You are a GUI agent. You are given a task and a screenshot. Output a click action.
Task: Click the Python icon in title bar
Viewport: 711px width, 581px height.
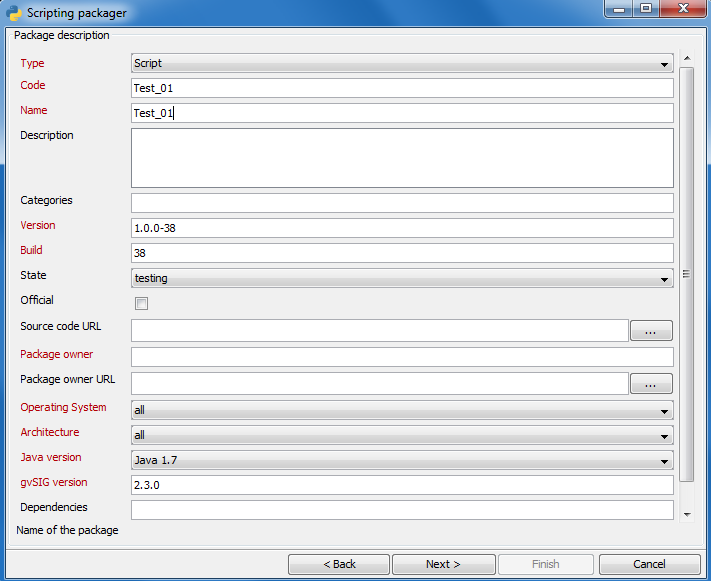pyautogui.click(x=14, y=13)
